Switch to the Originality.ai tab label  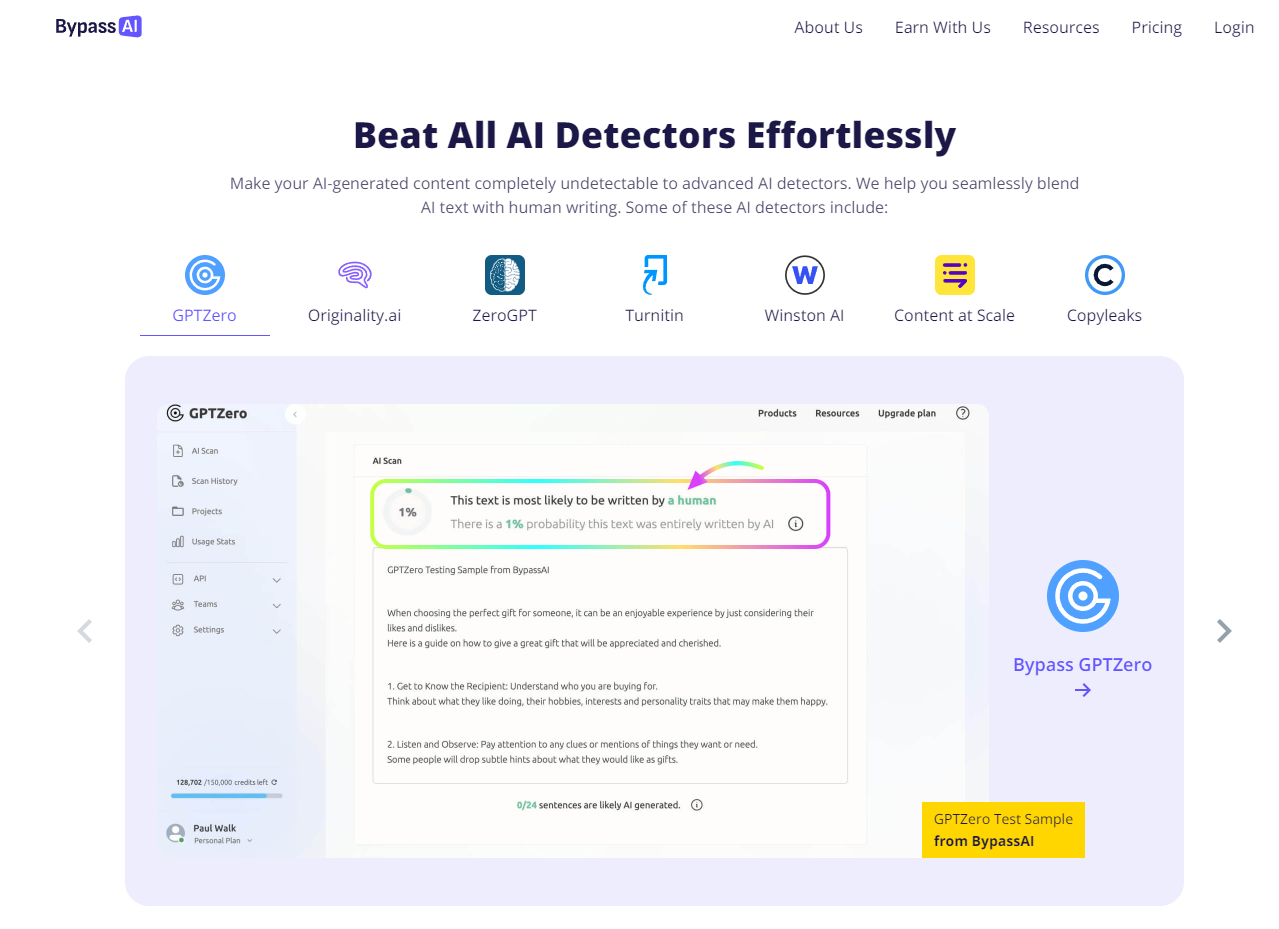coord(355,315)
